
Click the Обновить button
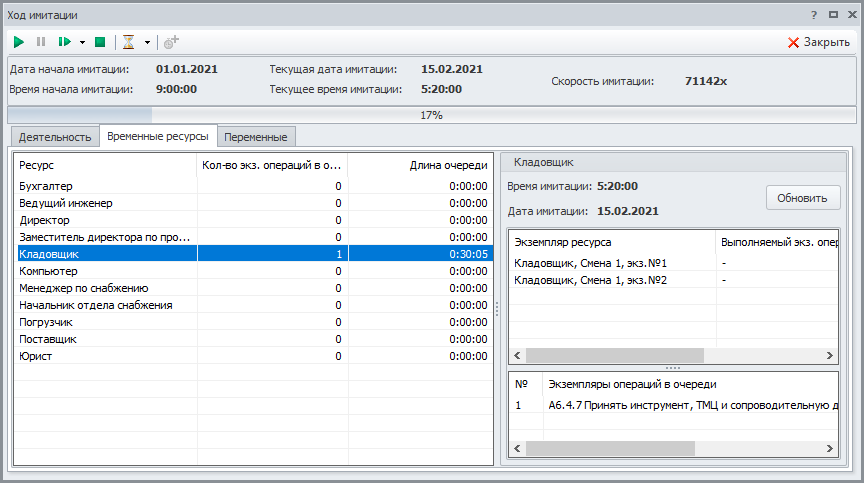(x=802, y=197)
